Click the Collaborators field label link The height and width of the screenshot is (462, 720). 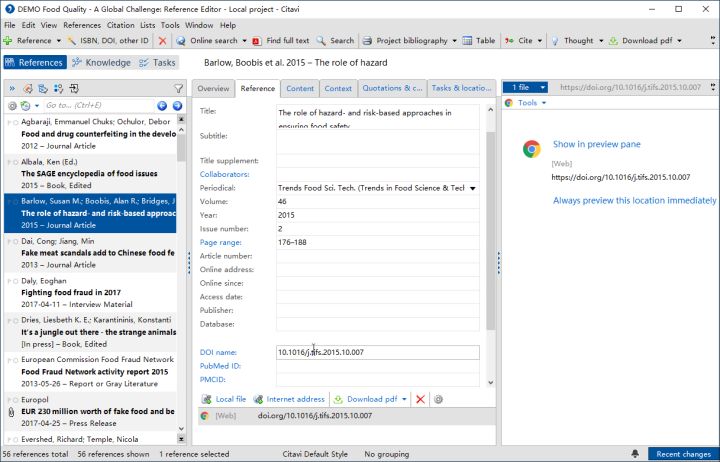224,175
